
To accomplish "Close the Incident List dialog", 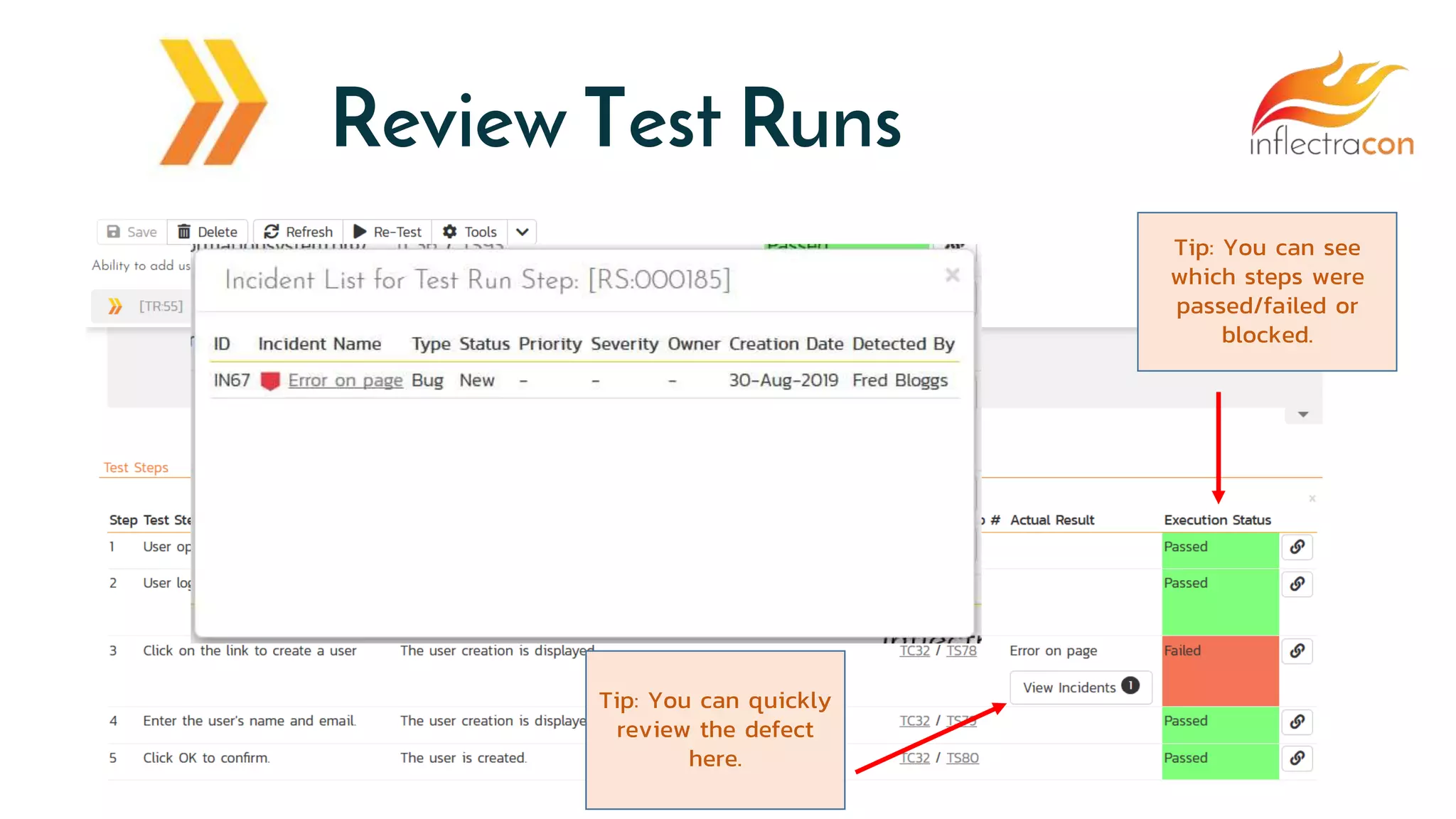I will tap(953, 275).
